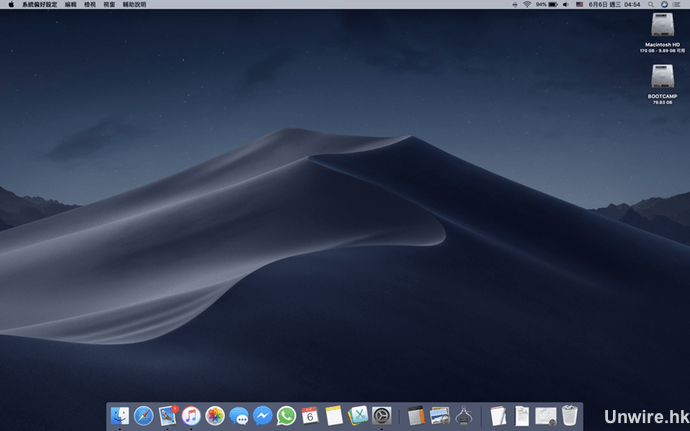Launch the scissors snipping app in Dock
The image size is (690, 431).
pyautogui.click(x=358, y=416)
